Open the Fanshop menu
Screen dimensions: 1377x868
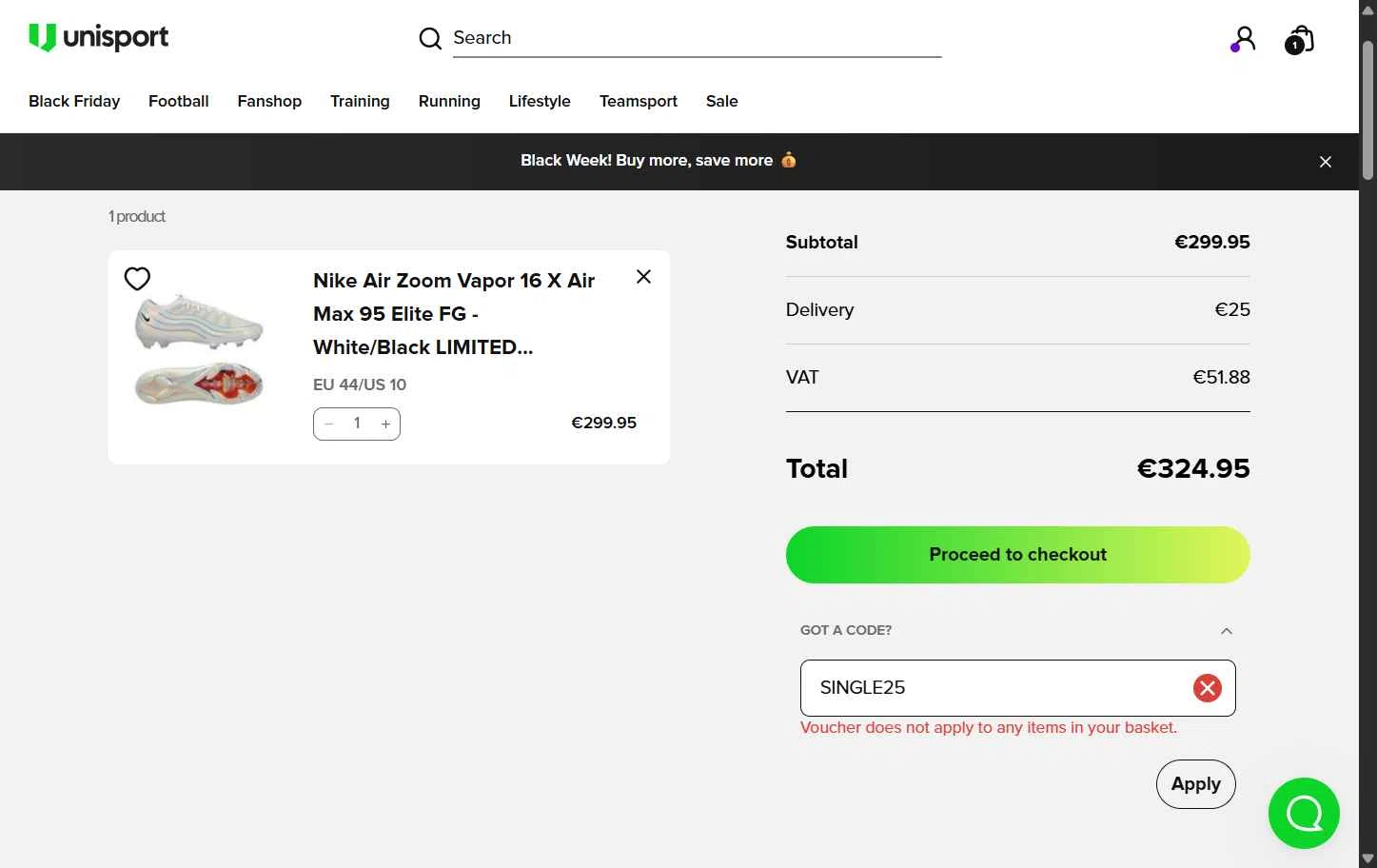tap(269, 101)
